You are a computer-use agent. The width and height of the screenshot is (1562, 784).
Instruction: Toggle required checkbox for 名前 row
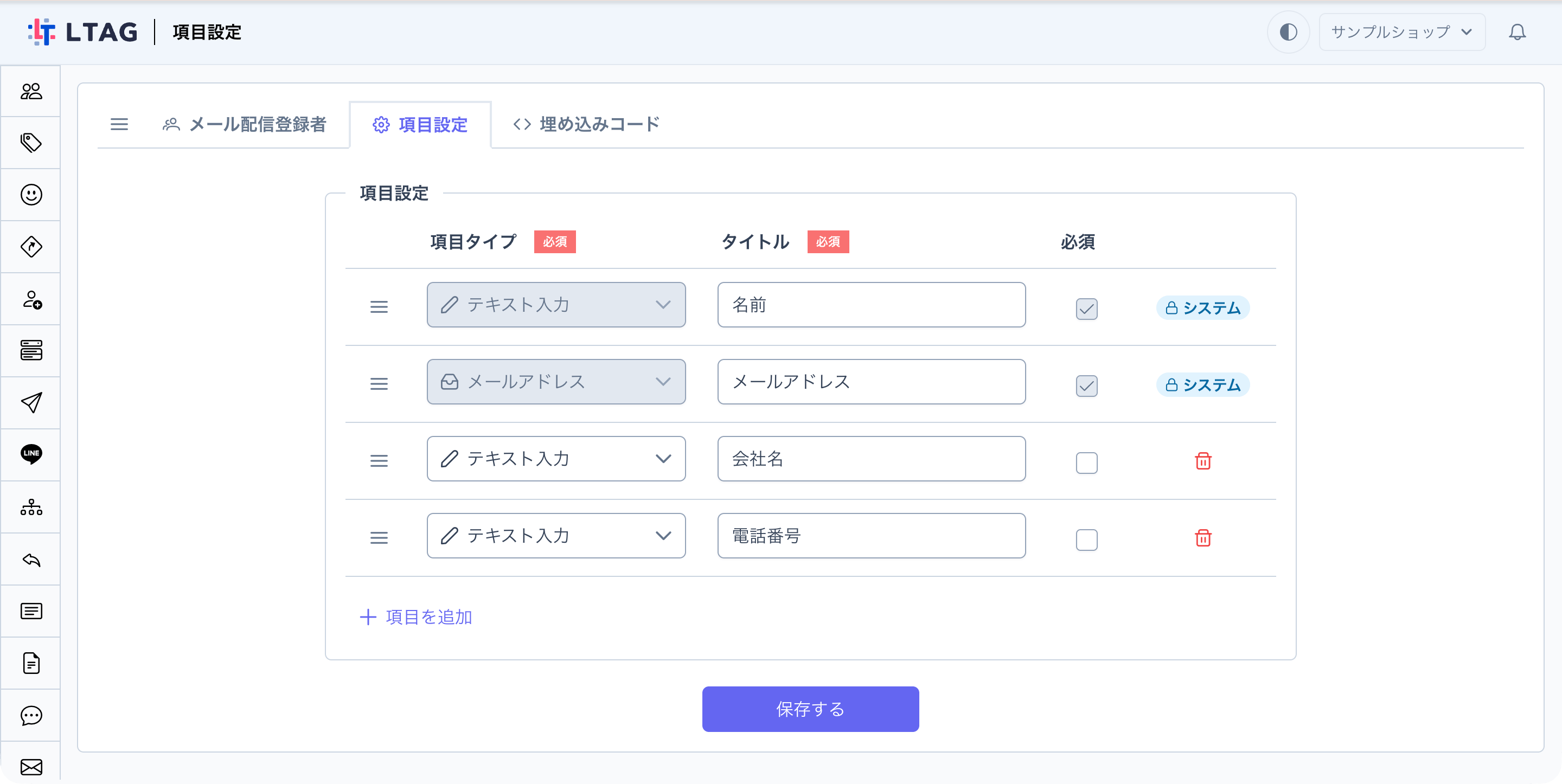tap(1086, 309)
